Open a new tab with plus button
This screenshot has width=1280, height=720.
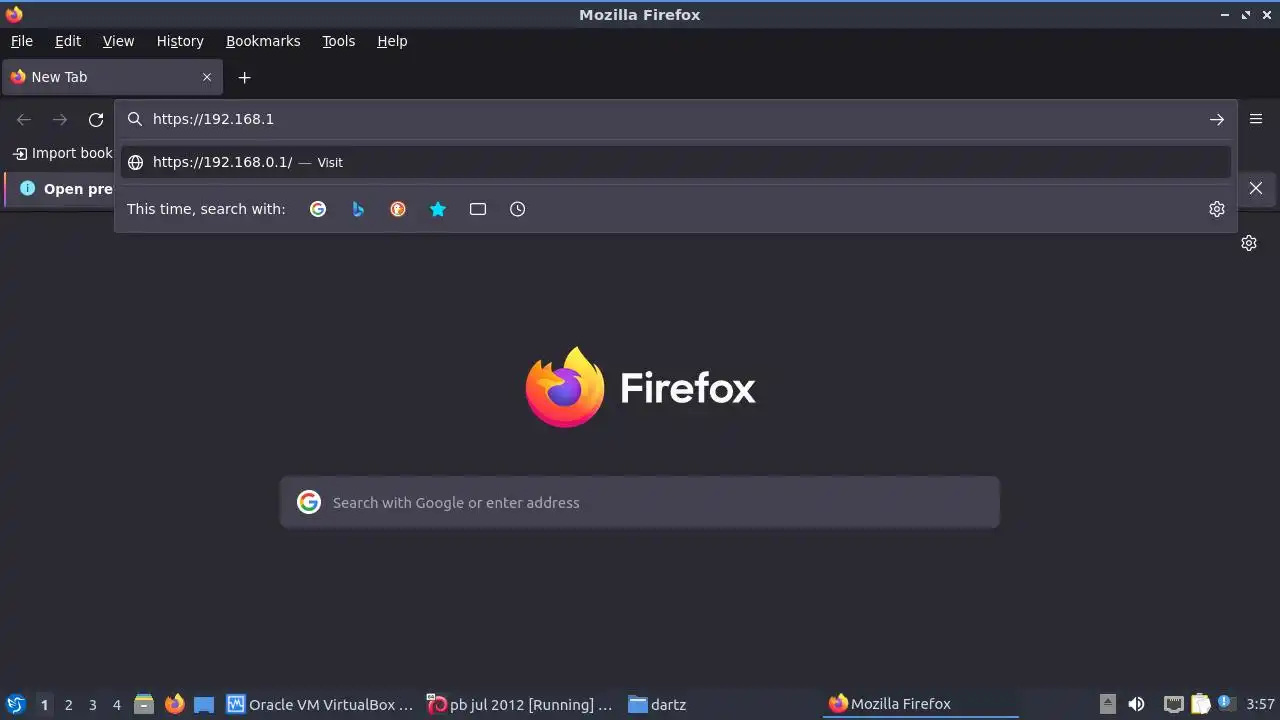coord(244,77)
